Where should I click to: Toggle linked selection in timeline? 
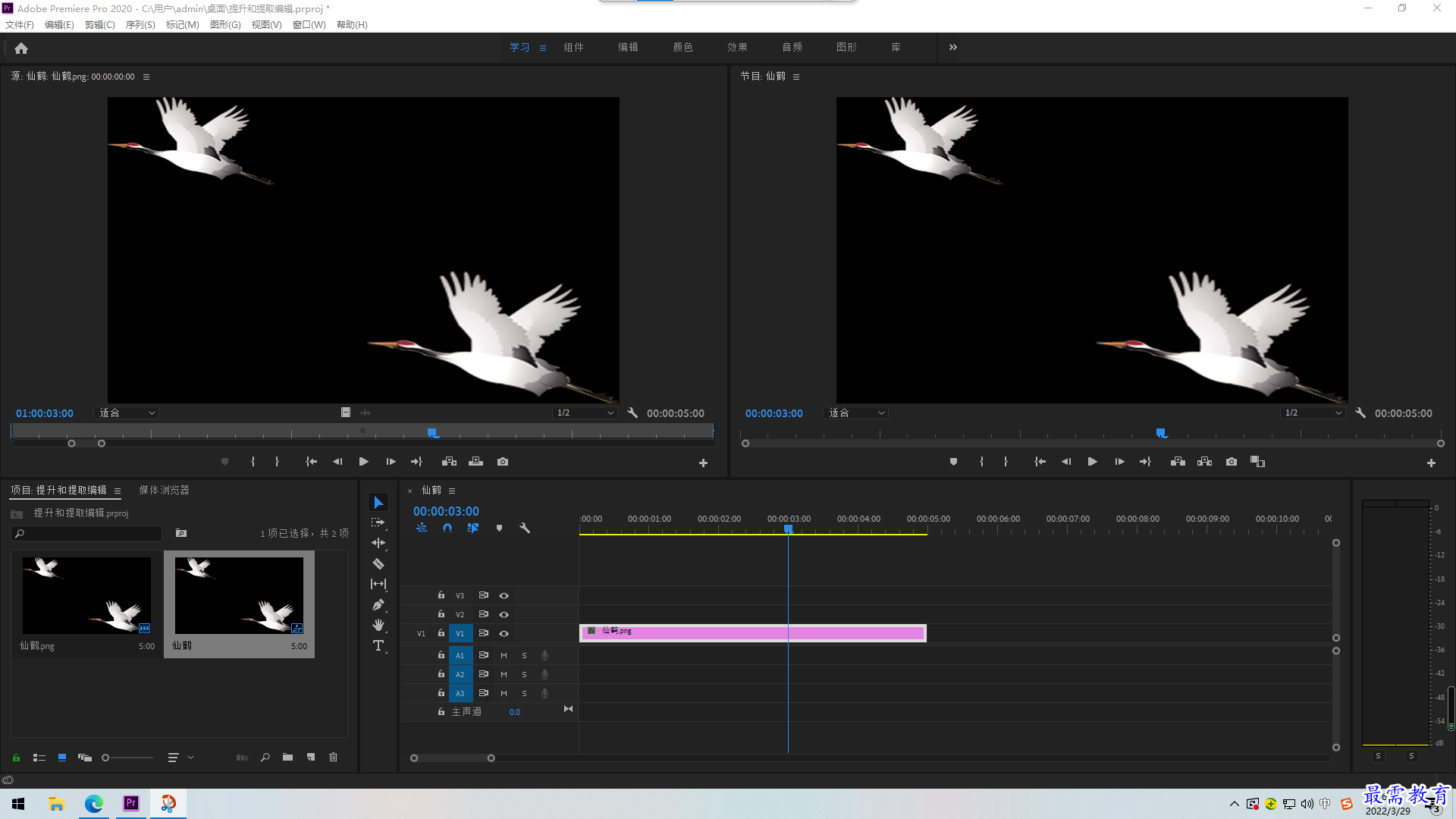coord(473,528)
